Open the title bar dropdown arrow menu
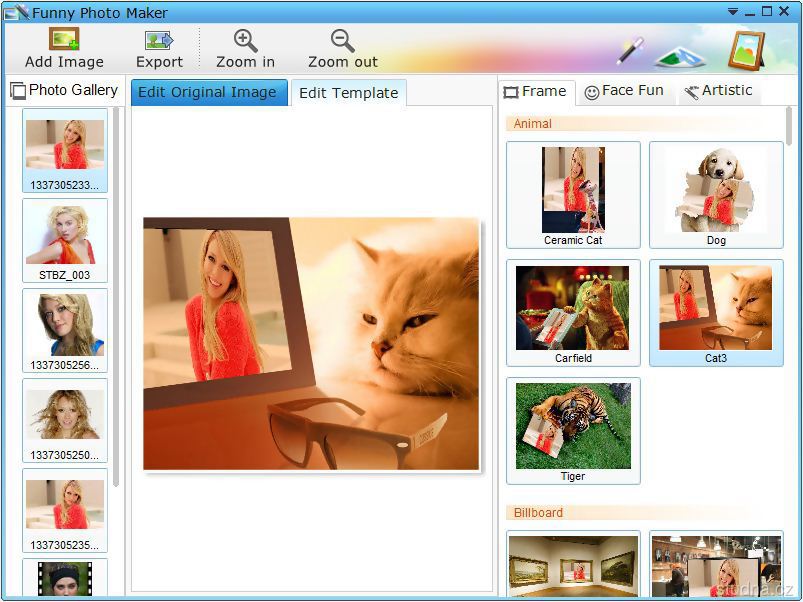The width and height of the screenshot is (803, 602). [734, 13]
